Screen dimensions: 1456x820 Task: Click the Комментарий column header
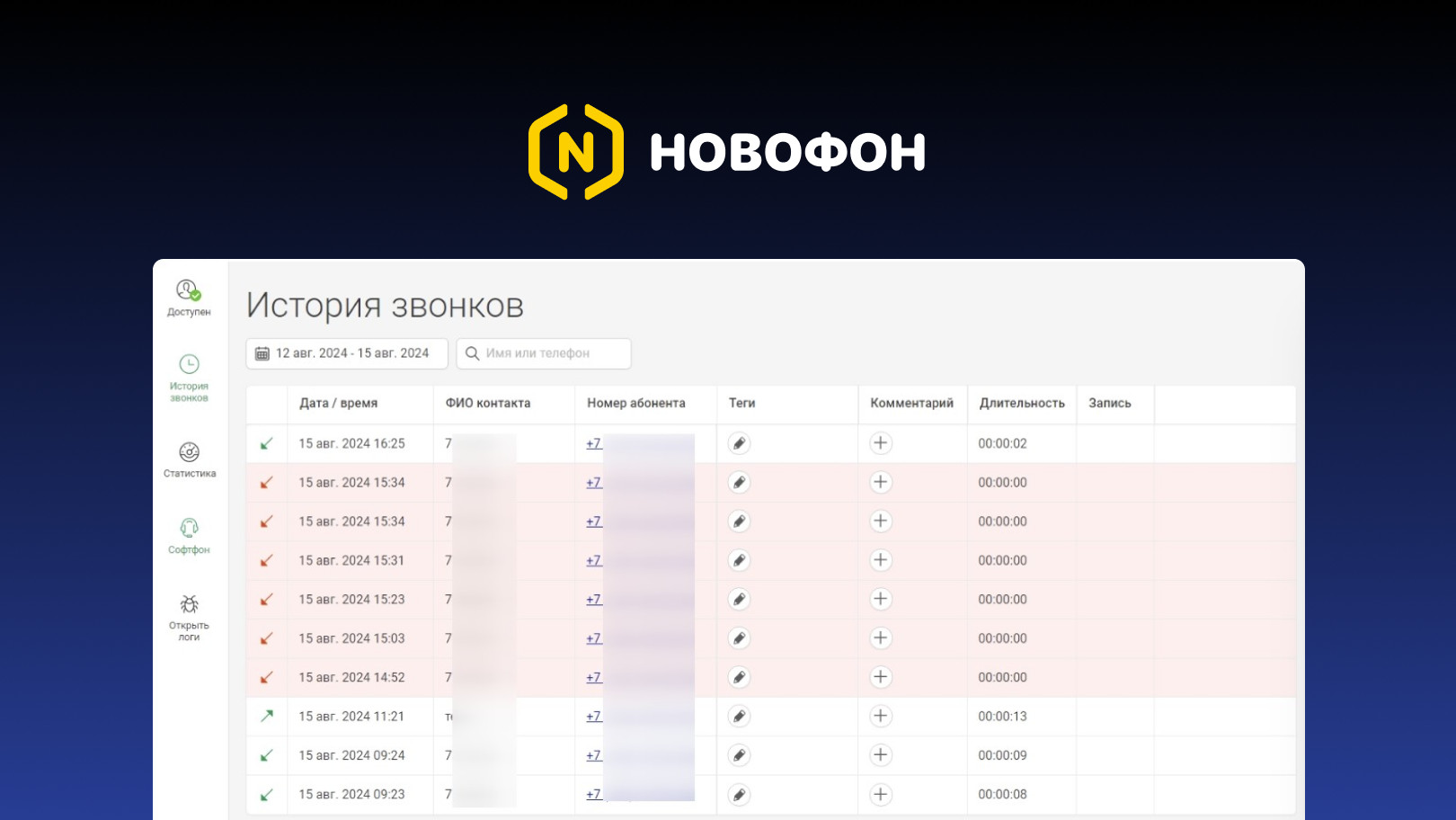coord(911,403)
